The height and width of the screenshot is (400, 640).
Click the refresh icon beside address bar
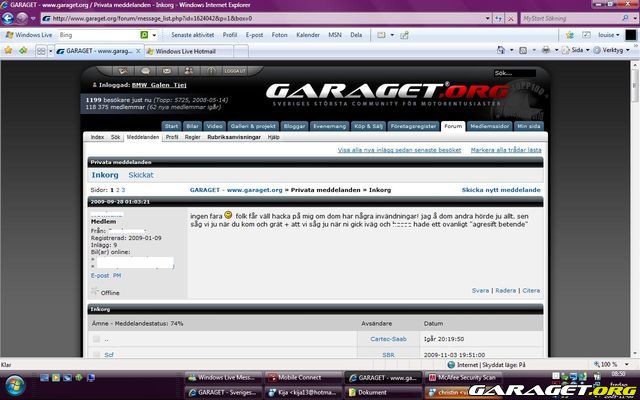point(498,18)
